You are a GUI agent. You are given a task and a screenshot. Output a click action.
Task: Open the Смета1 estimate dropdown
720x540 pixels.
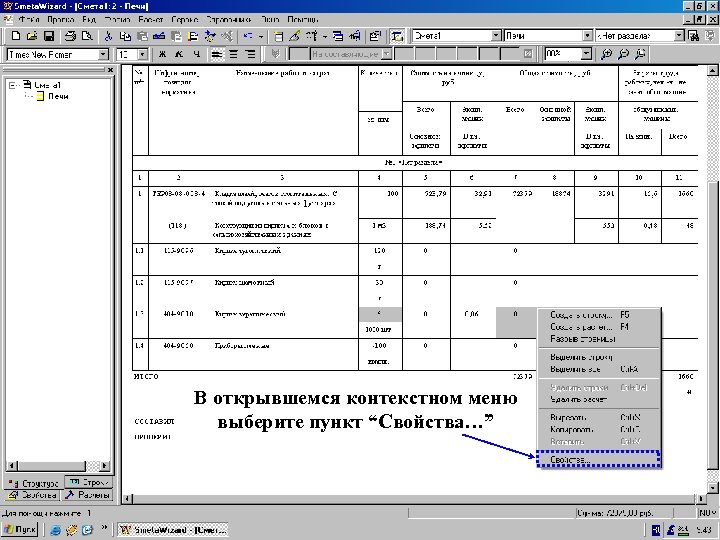coord(496,36)
